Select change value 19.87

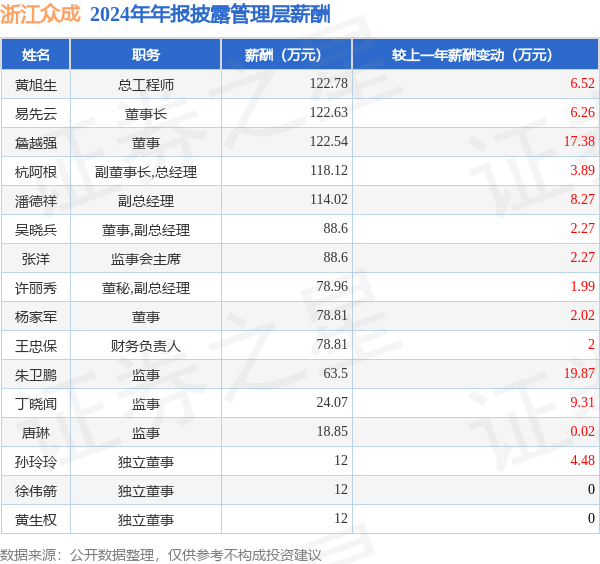click(x=579, y=374)
